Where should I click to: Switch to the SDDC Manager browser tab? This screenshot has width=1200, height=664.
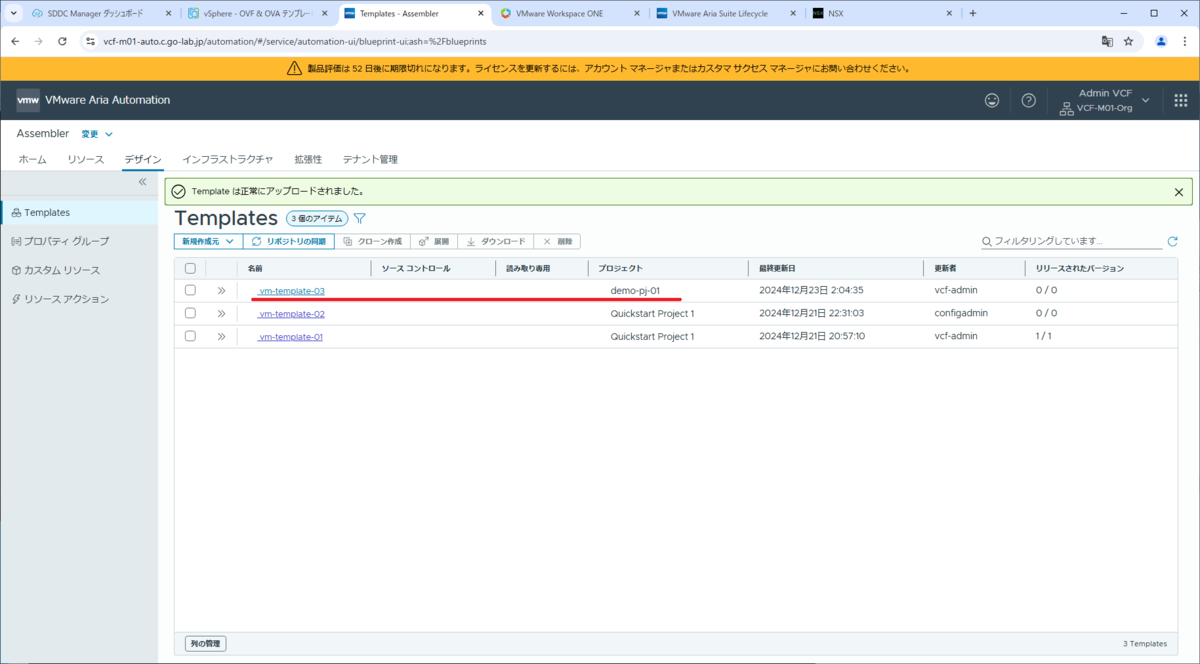tap(103, 13)
